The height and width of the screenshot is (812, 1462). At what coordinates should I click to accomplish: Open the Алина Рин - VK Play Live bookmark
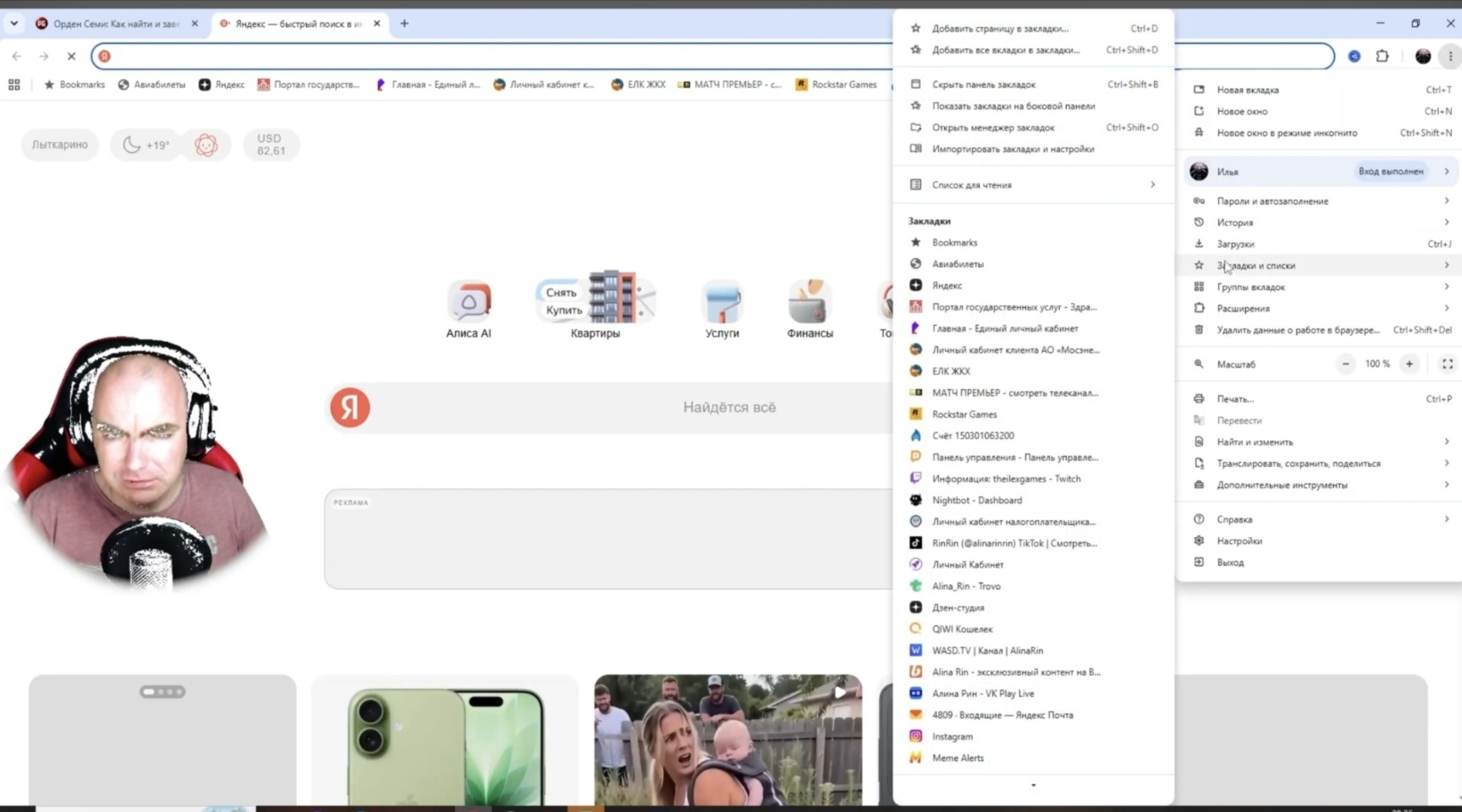(1033, 694)
